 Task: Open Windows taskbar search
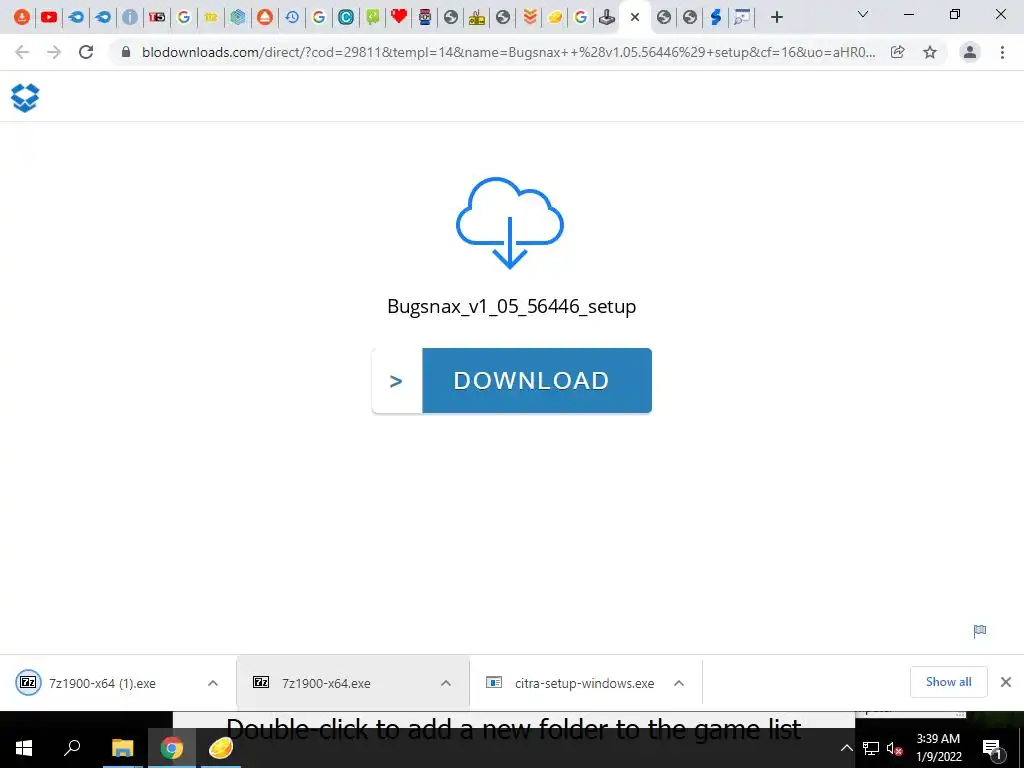tap(72, 748)
